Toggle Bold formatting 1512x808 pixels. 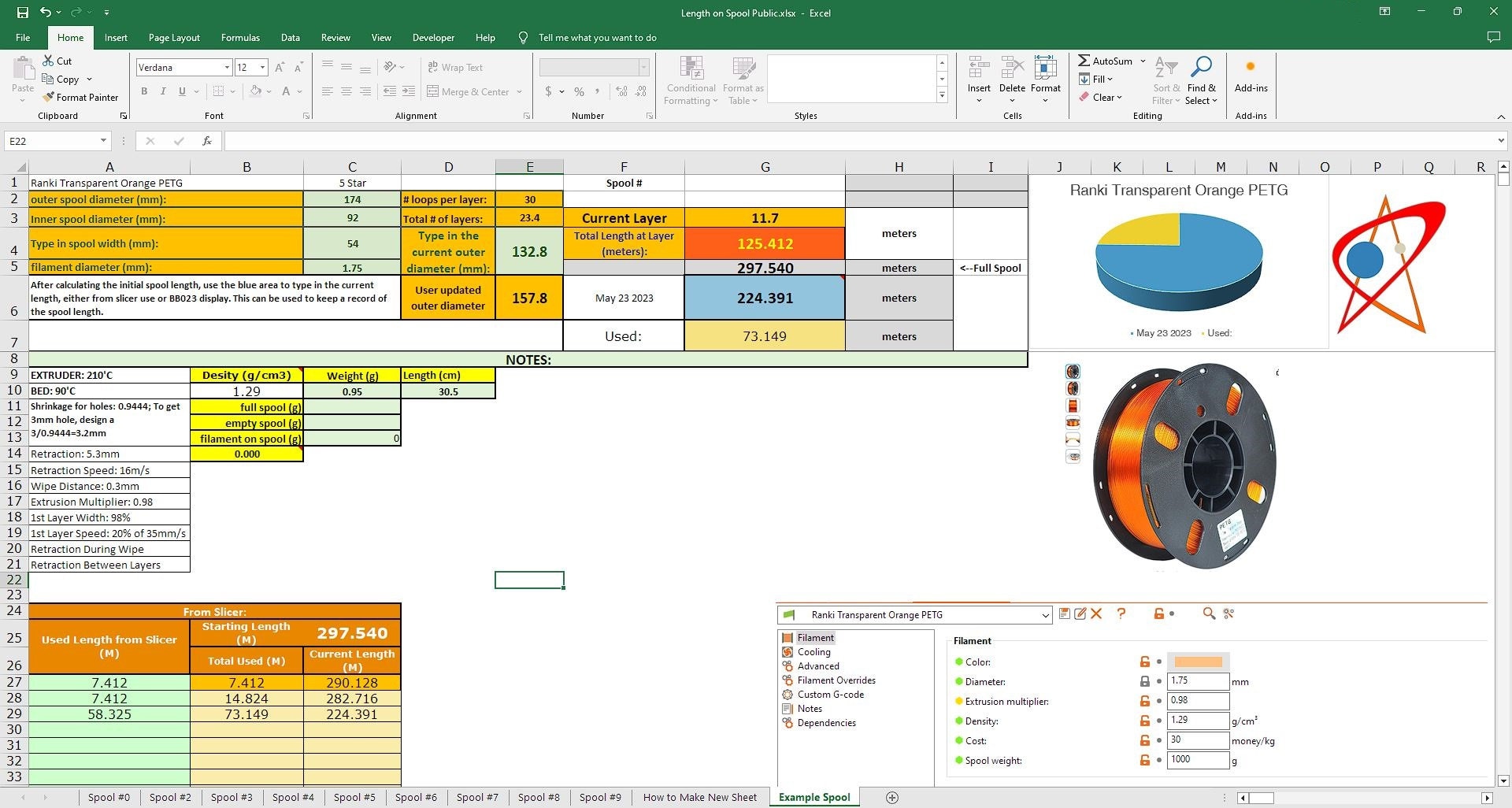pos(144,91)
